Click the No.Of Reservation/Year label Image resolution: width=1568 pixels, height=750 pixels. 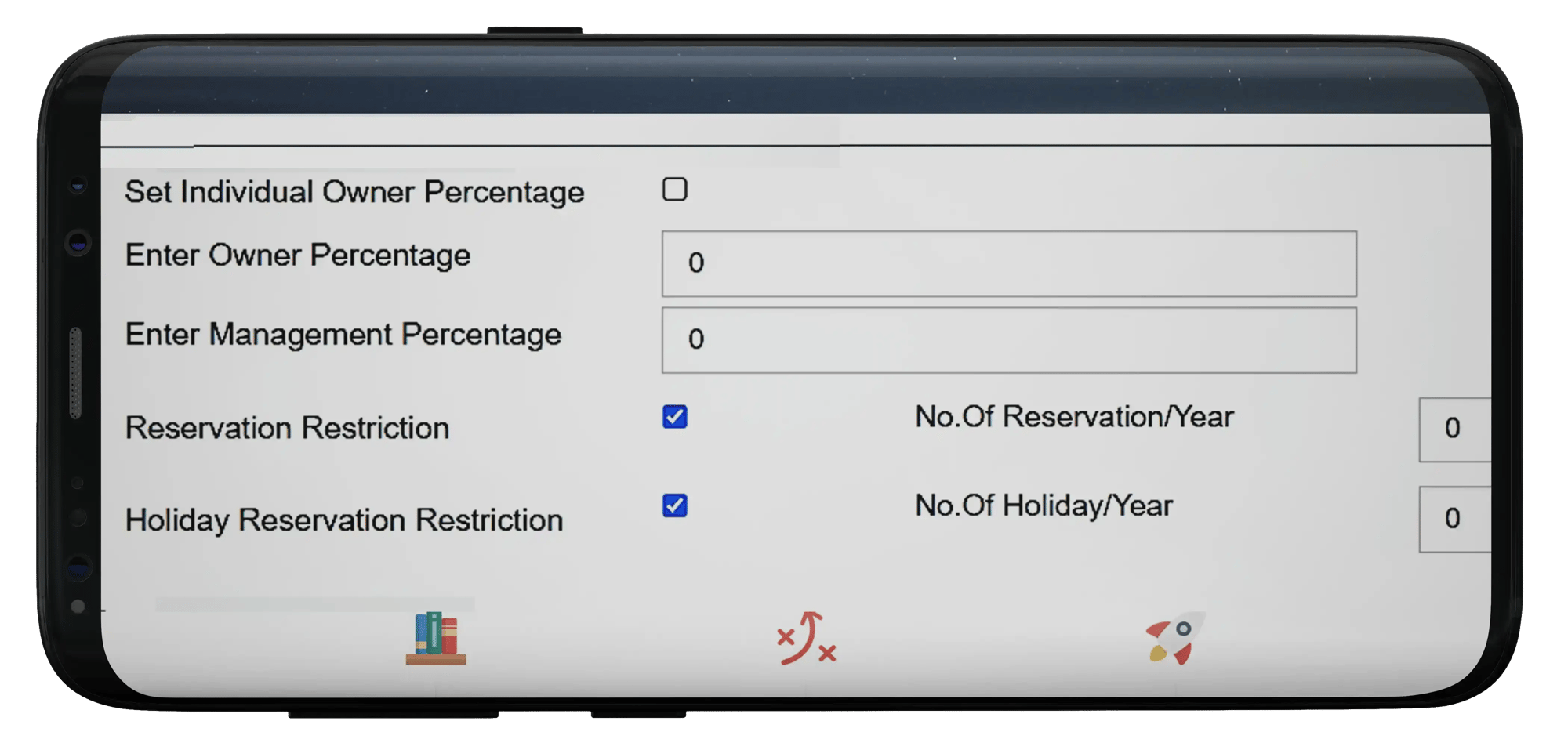(x=1074, y=417)
